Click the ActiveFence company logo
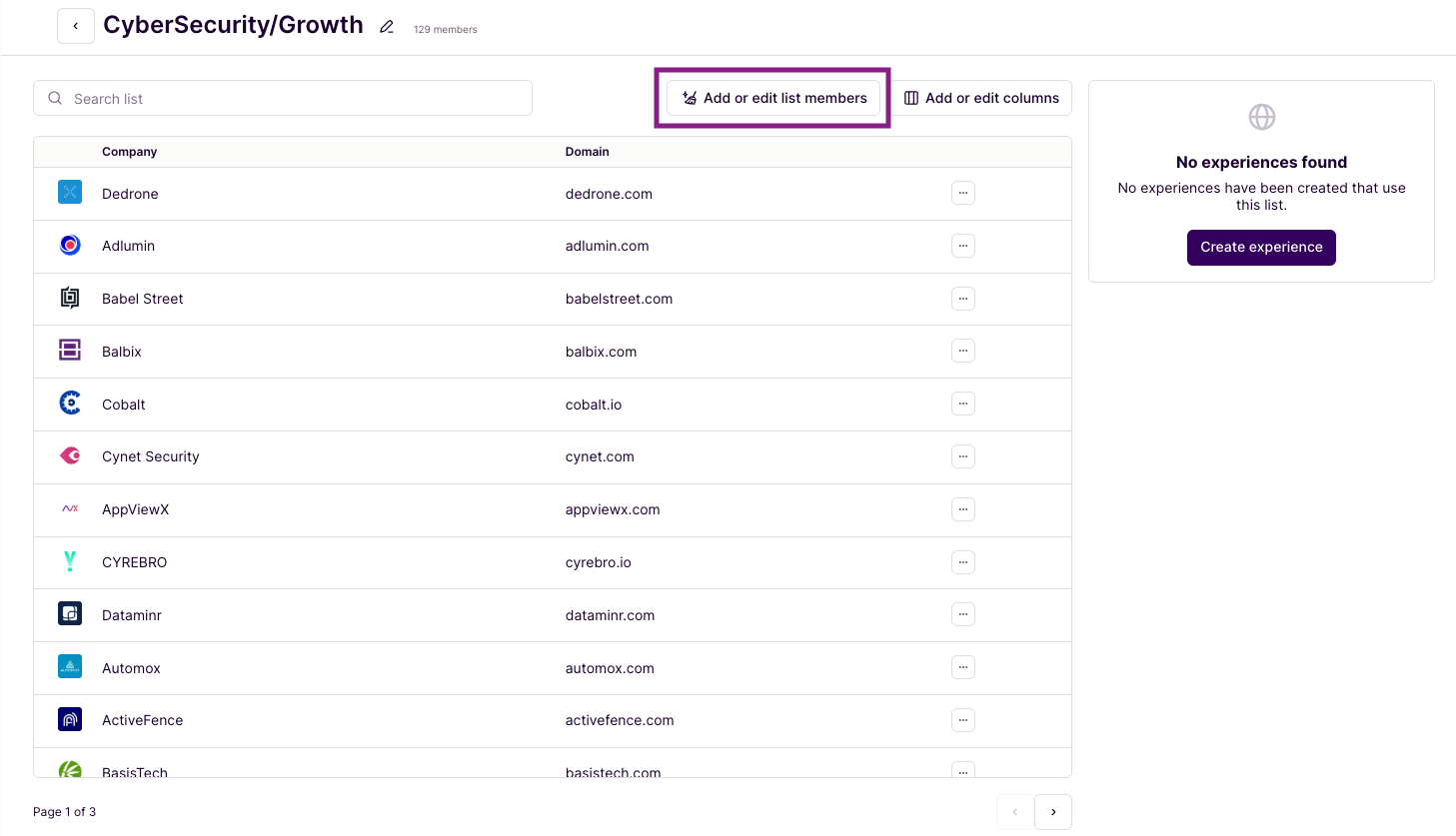1456x836 pixels. coord(70,719)
